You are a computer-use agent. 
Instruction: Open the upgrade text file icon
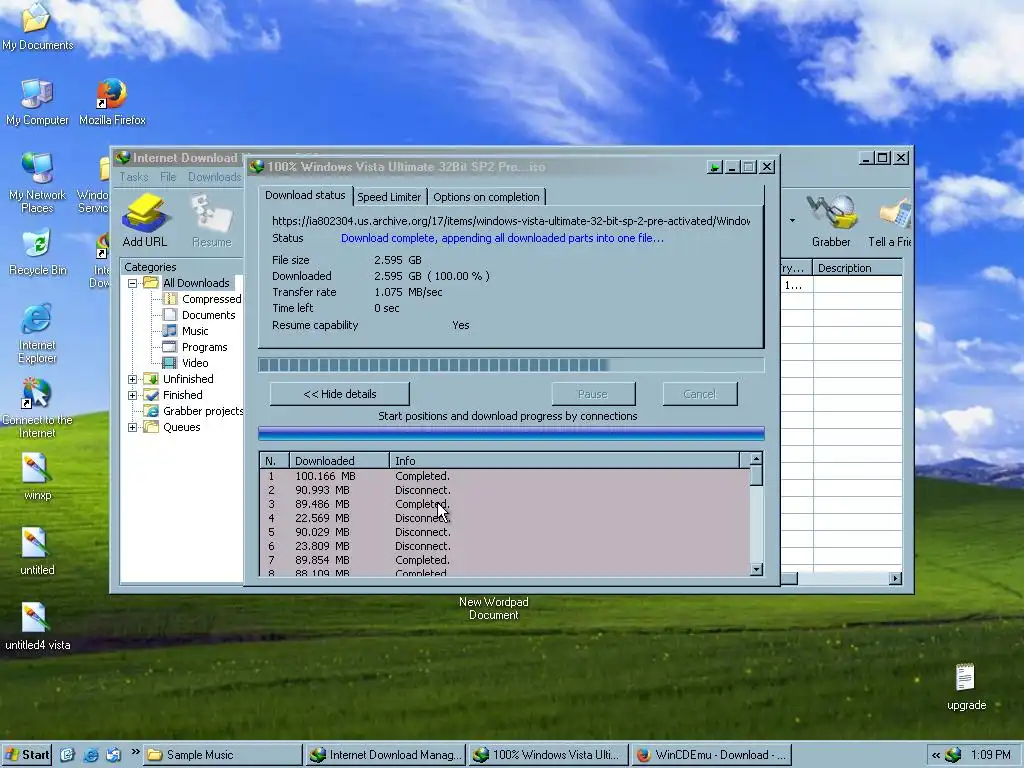(x=966, y=686)
